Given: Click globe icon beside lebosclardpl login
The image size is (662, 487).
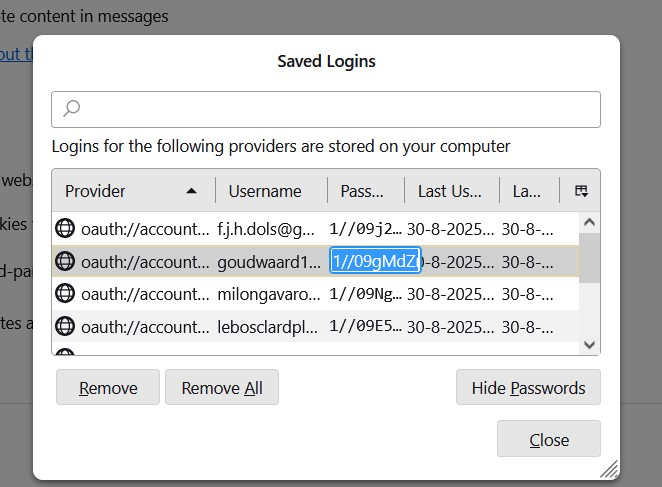Looking at the screenshot, I should pyautogui.click(x=65, y=325).
